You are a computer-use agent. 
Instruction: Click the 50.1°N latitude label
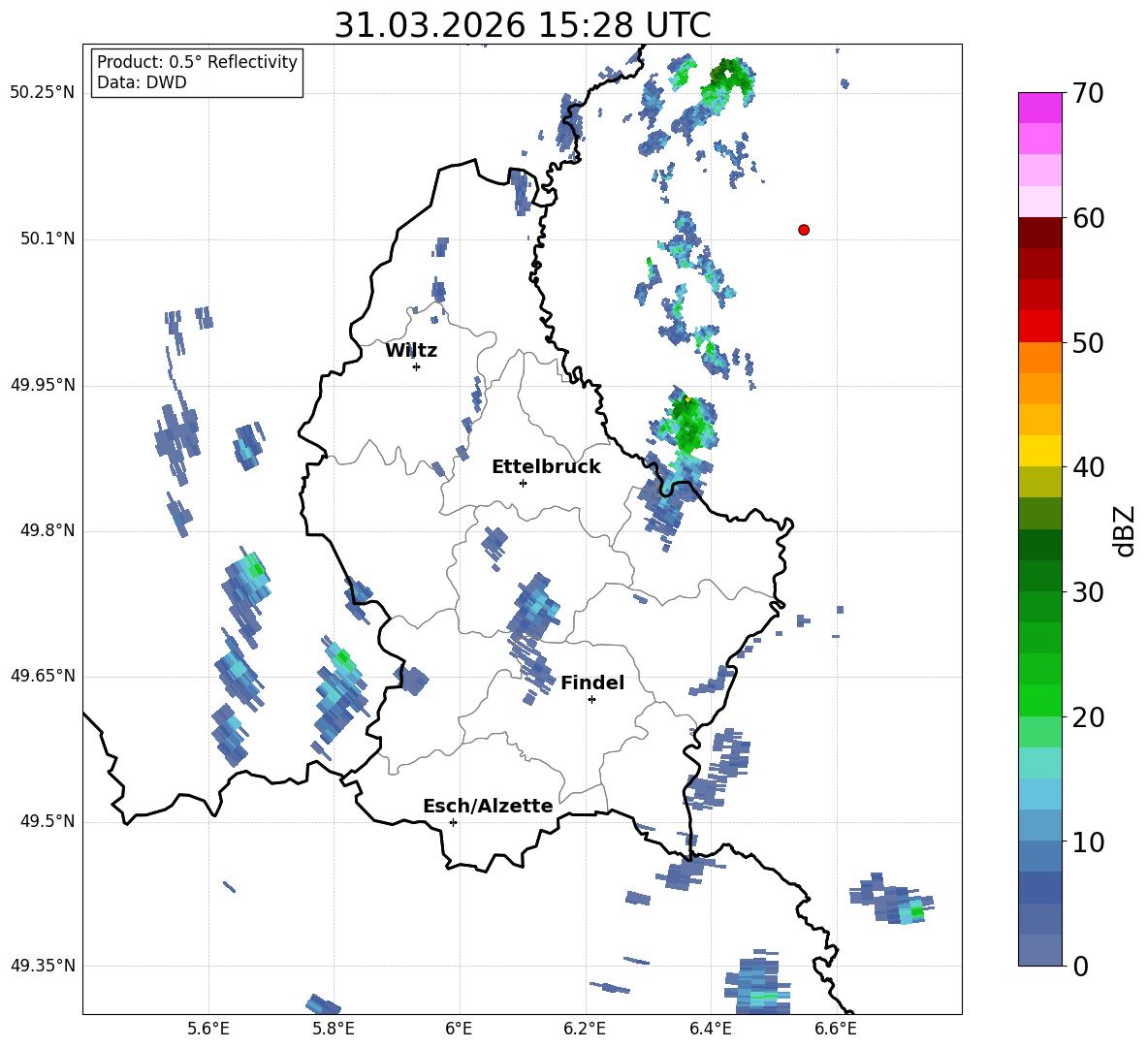[x=48, y=238]
